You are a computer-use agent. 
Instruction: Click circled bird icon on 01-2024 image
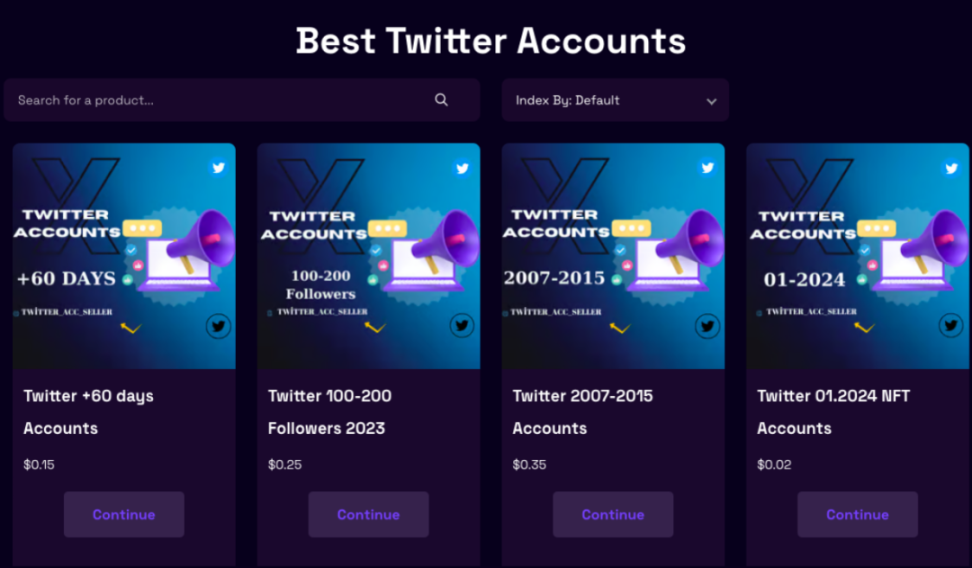click(951, 325)
